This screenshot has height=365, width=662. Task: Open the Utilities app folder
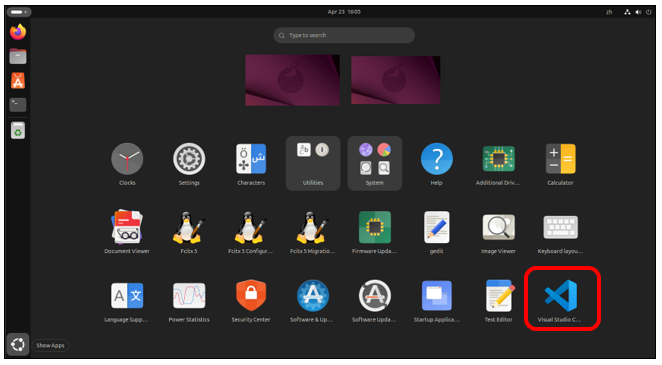(313, 163)
